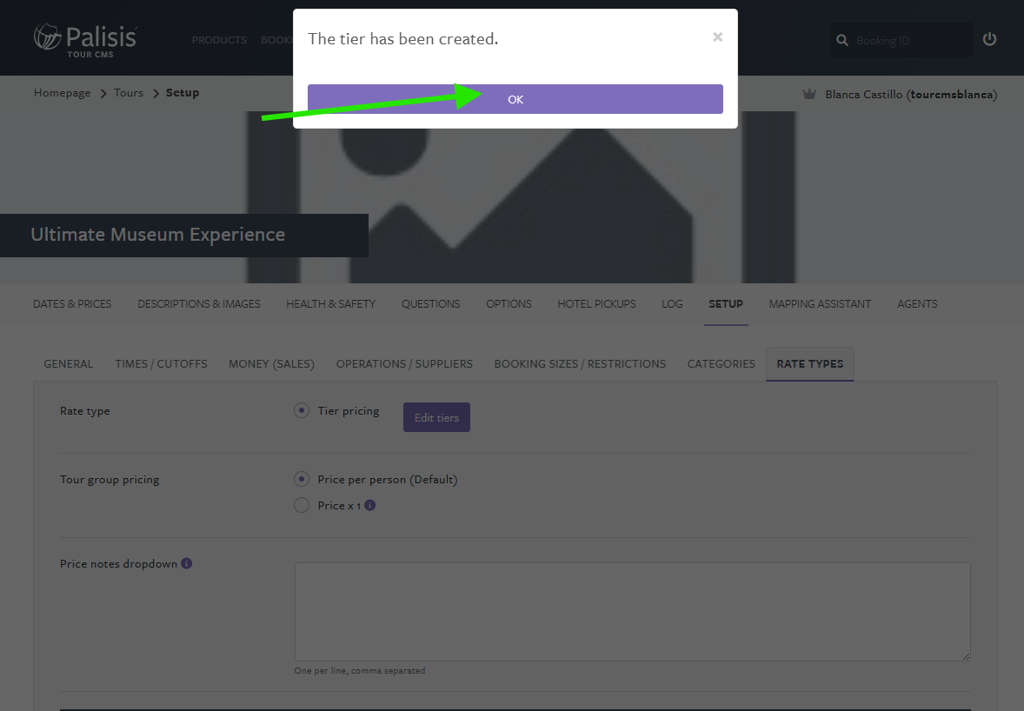This screenshot has width=1024, height=711.
Task: Click the power logout icon
Action: (x=989, y=39)
